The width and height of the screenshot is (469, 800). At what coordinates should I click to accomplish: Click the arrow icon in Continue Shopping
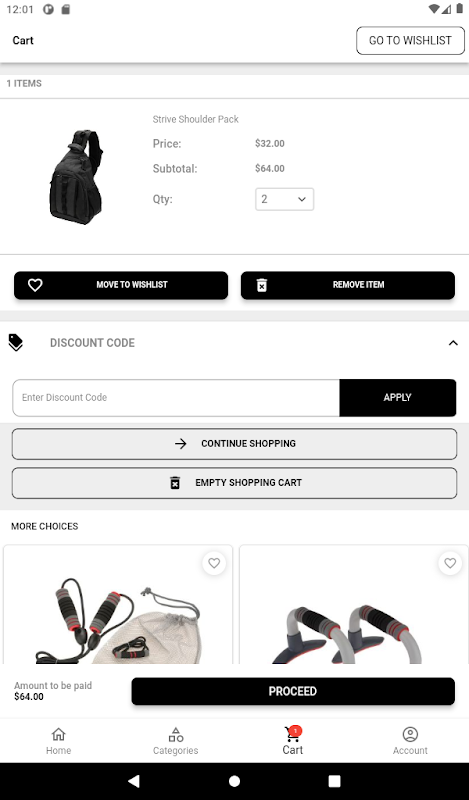[181, 443]
